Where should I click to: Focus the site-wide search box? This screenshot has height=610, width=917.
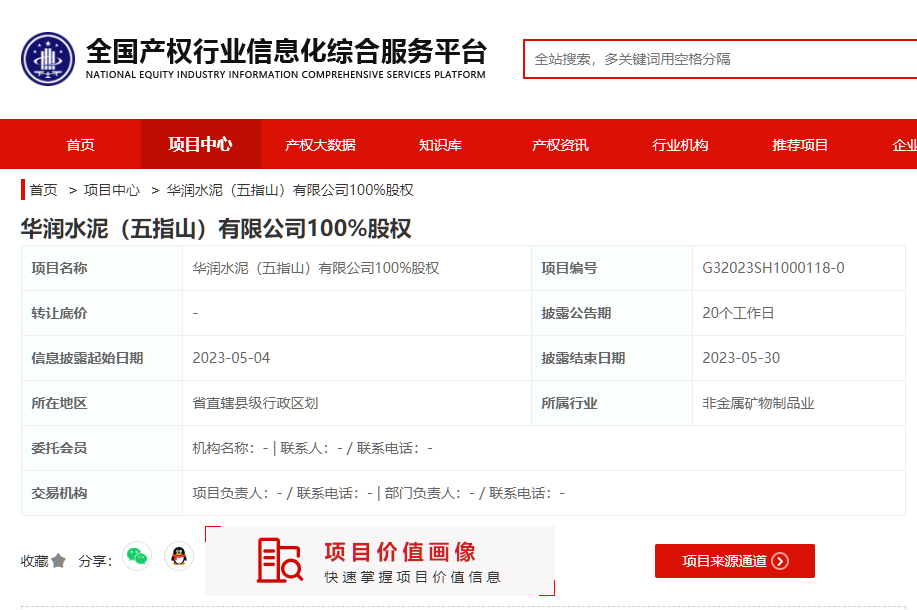[720, 59]
